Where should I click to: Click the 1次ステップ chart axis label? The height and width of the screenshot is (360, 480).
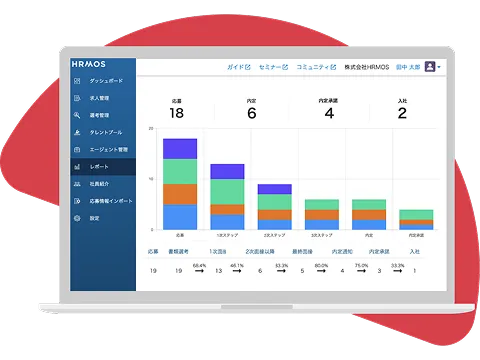(x=227, y=235)
